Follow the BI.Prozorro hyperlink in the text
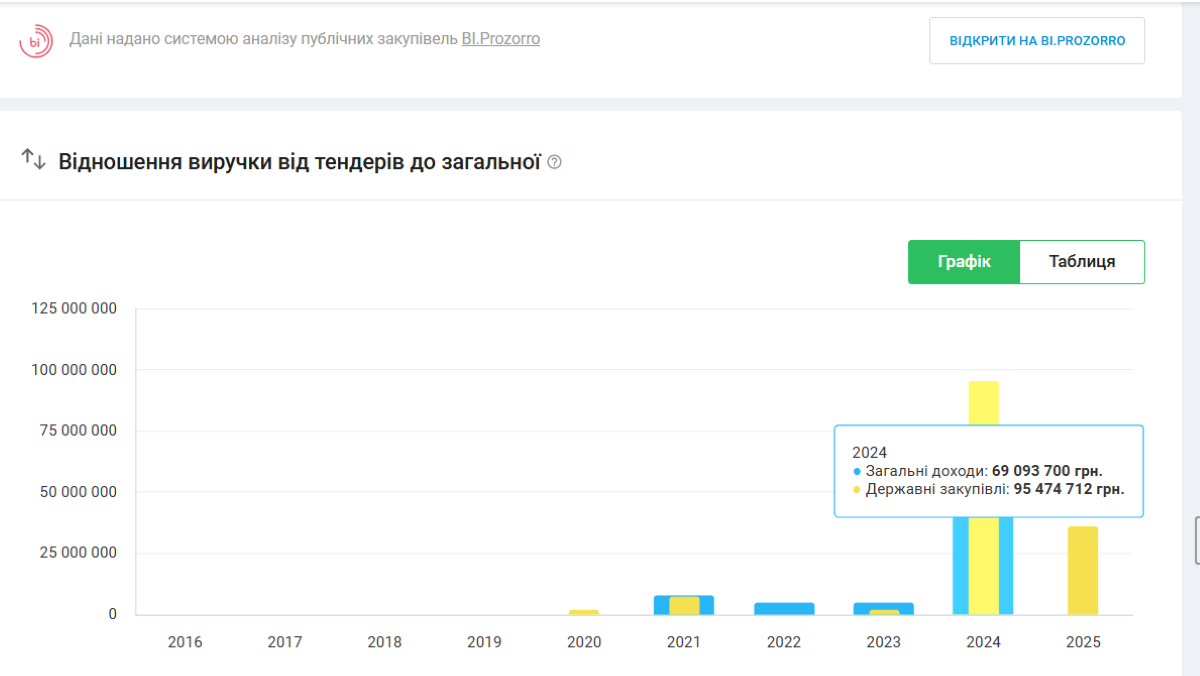This screenshot has width=1200, height=676. point(500,39)
